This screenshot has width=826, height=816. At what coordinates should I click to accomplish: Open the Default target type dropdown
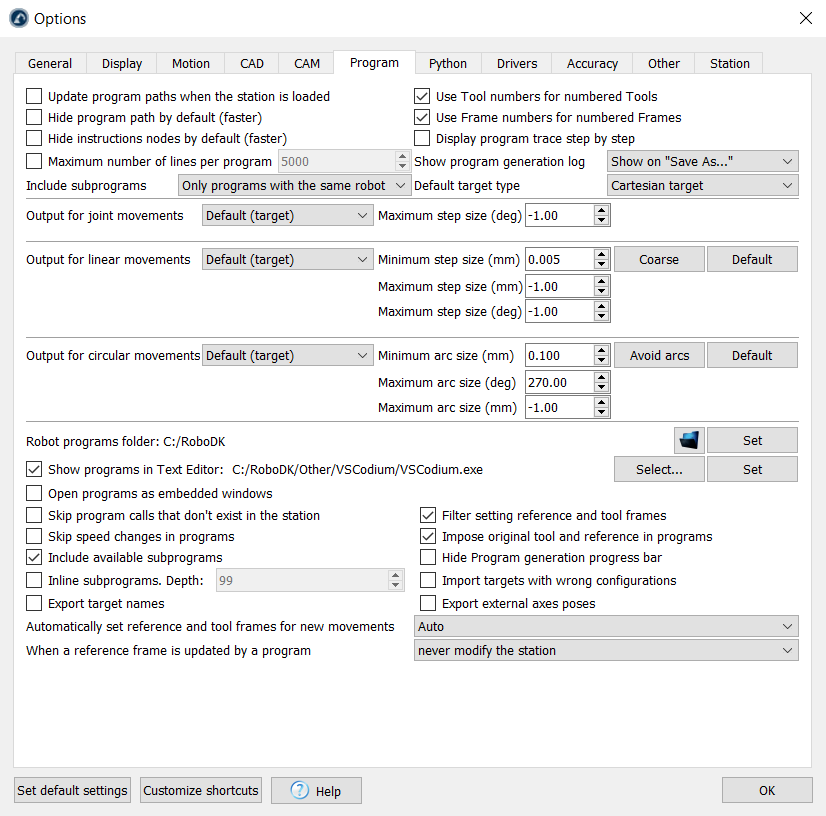[x=702, y=186]
